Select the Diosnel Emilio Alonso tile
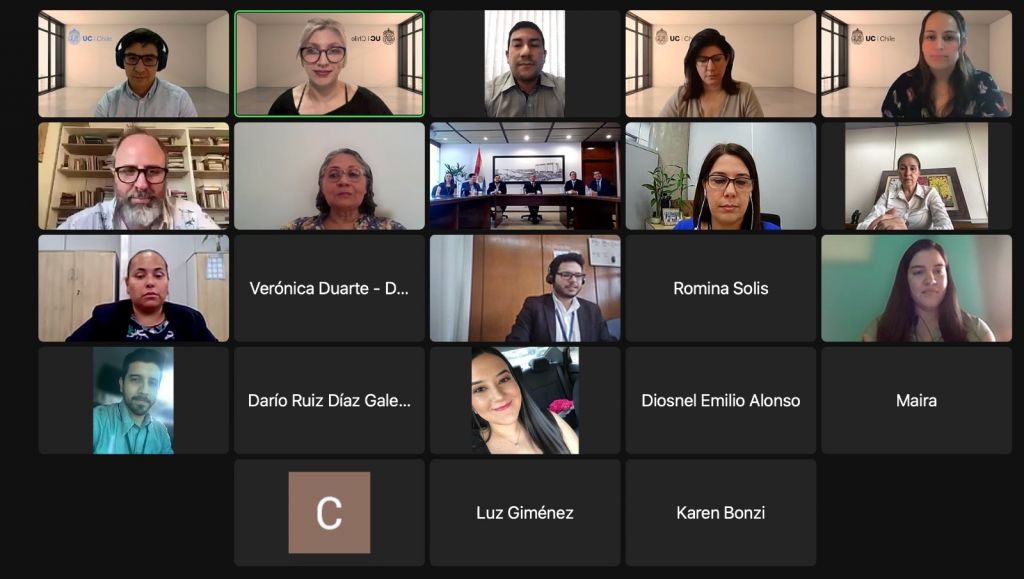Screen dimensions: 1024x579 point(720,400)
